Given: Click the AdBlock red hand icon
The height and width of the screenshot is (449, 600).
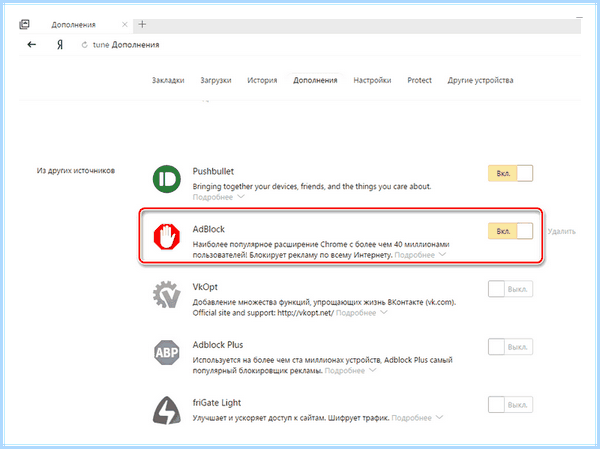Looking at the screenshot, I should (167, 237).
